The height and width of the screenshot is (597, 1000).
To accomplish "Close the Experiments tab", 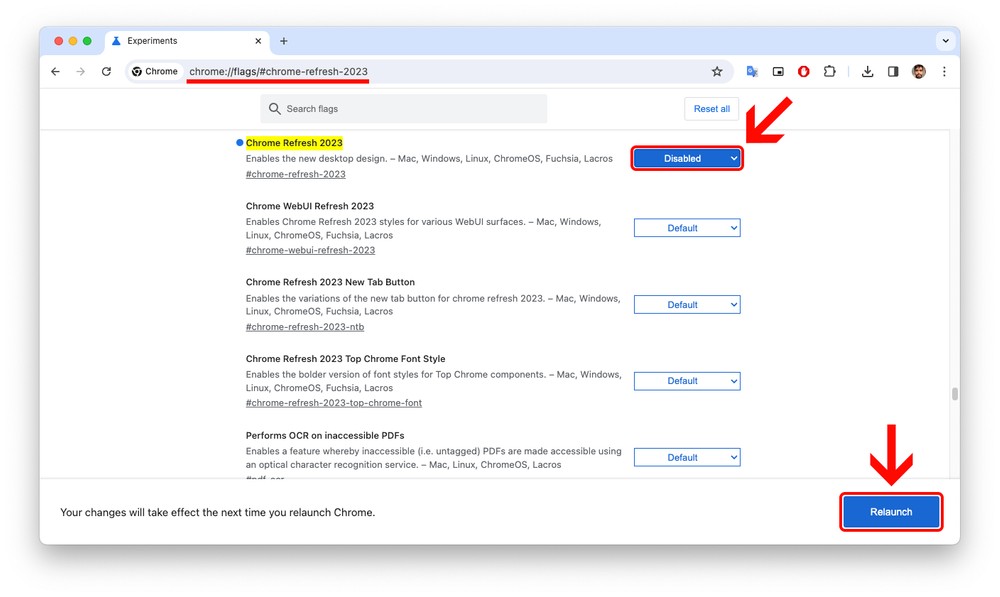I will coord(258,41).
